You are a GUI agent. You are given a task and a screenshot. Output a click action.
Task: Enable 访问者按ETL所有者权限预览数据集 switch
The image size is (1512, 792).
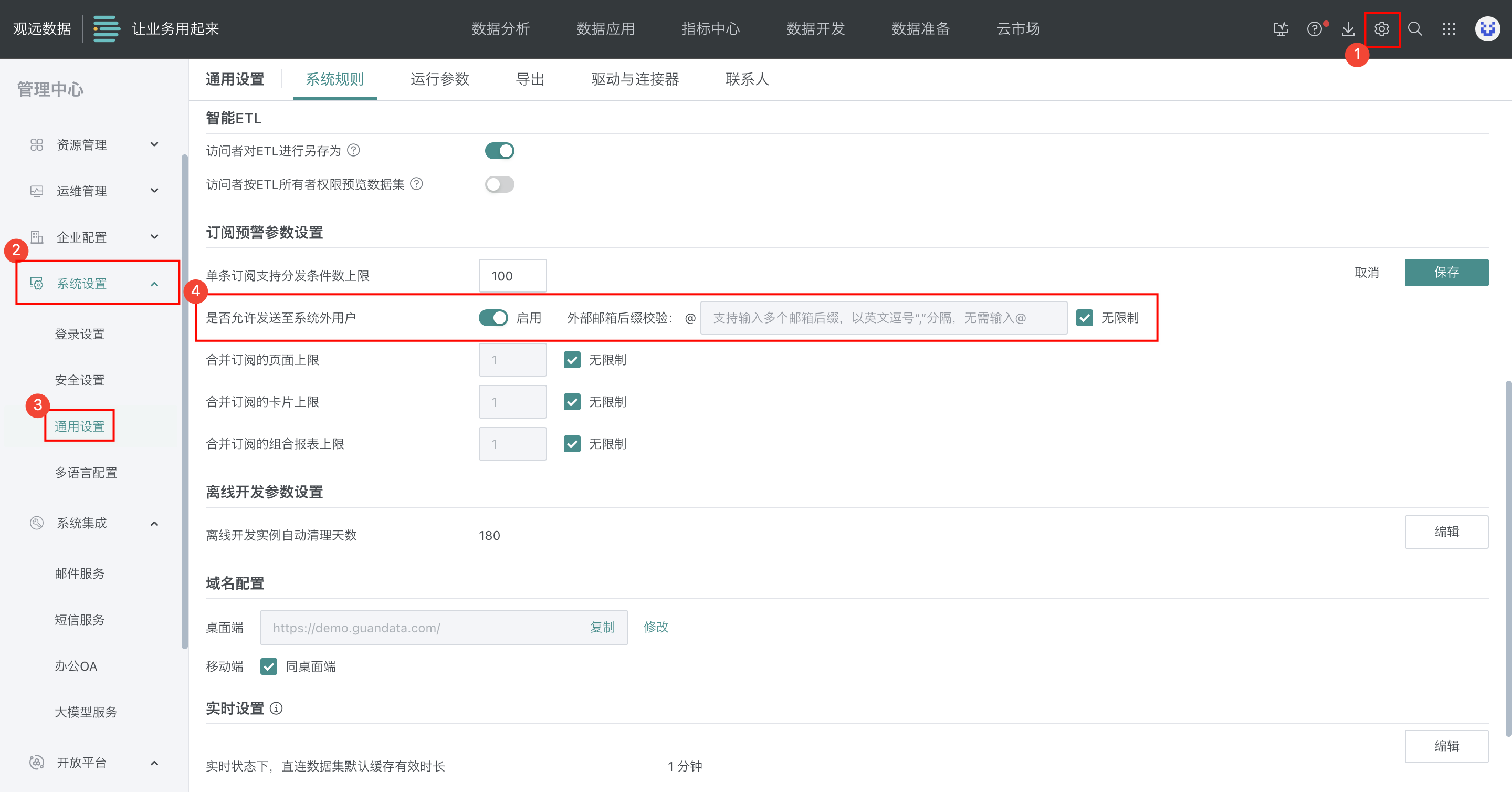(x=499, y=184)
